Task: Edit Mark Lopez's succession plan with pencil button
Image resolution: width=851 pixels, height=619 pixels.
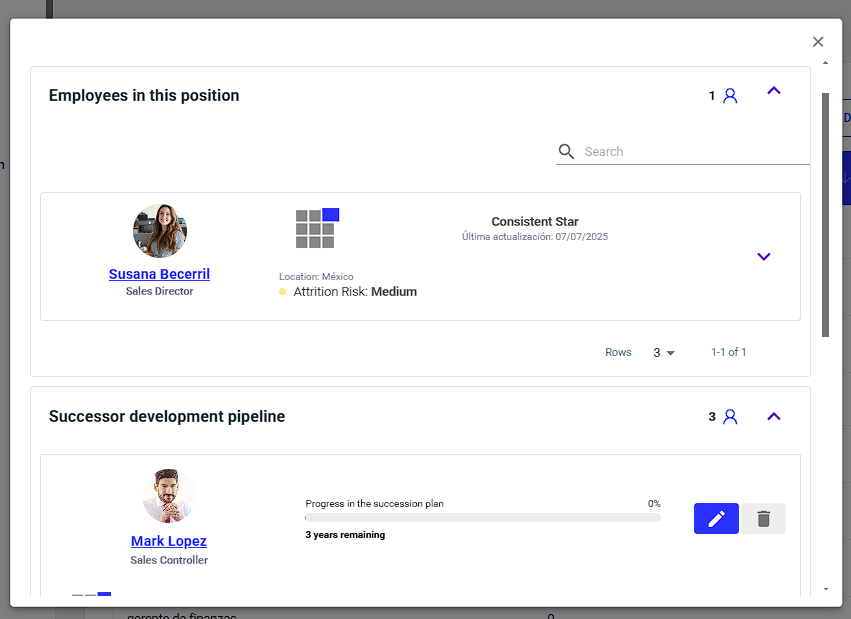Action: (716, 519)
